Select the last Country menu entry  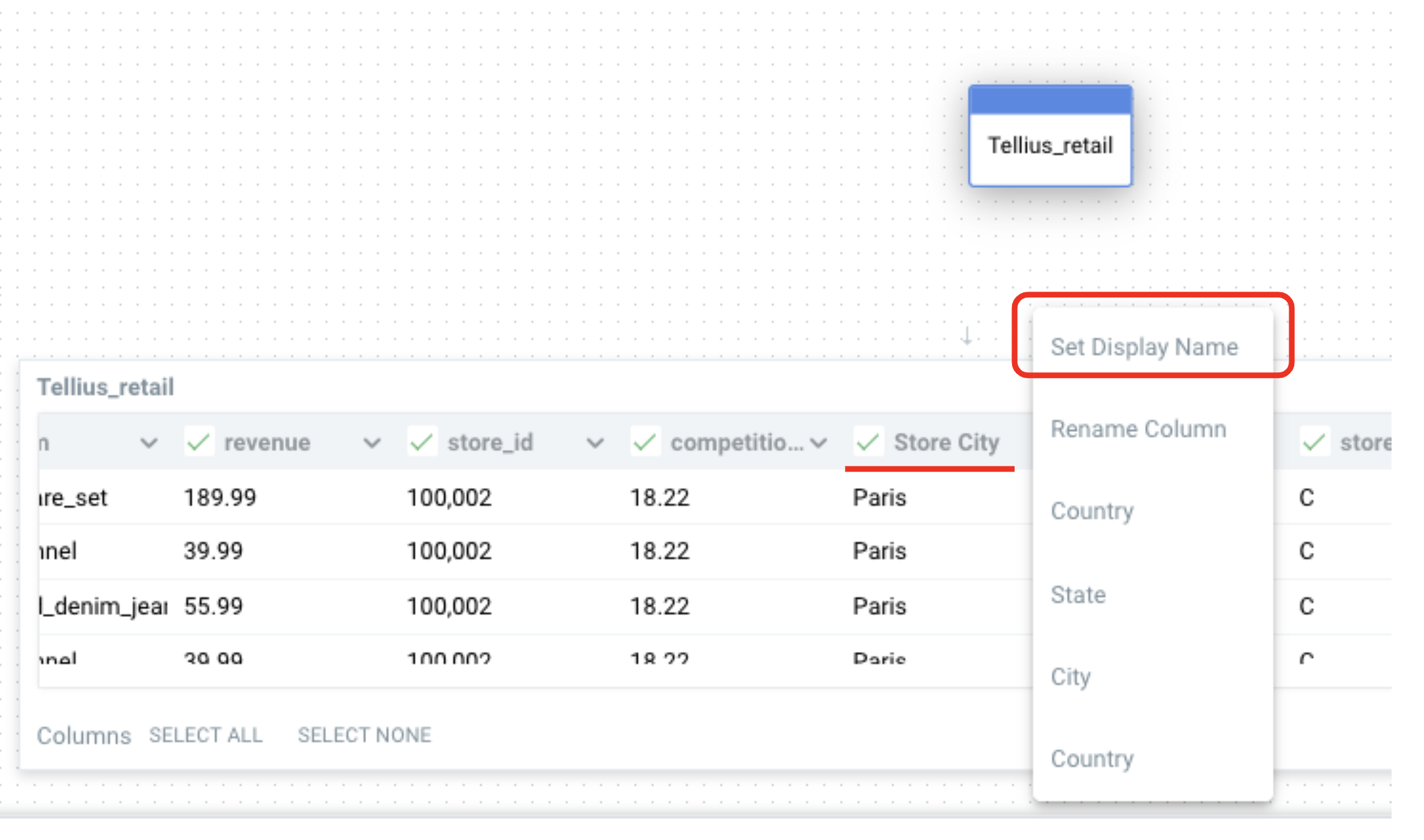[1092, 759]
